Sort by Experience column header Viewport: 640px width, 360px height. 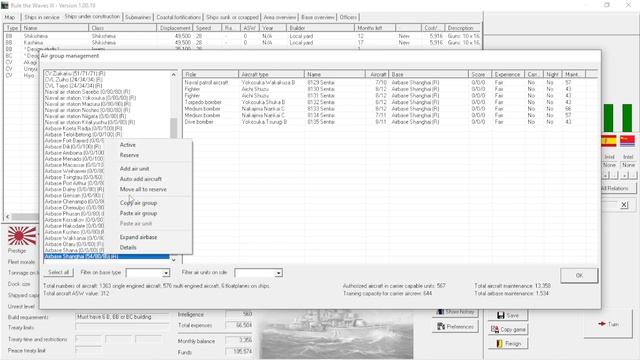508,74
